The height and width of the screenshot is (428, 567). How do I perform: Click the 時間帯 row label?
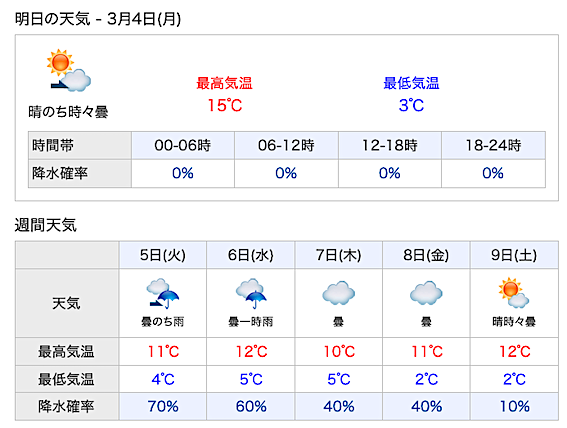tap(53, 145)
